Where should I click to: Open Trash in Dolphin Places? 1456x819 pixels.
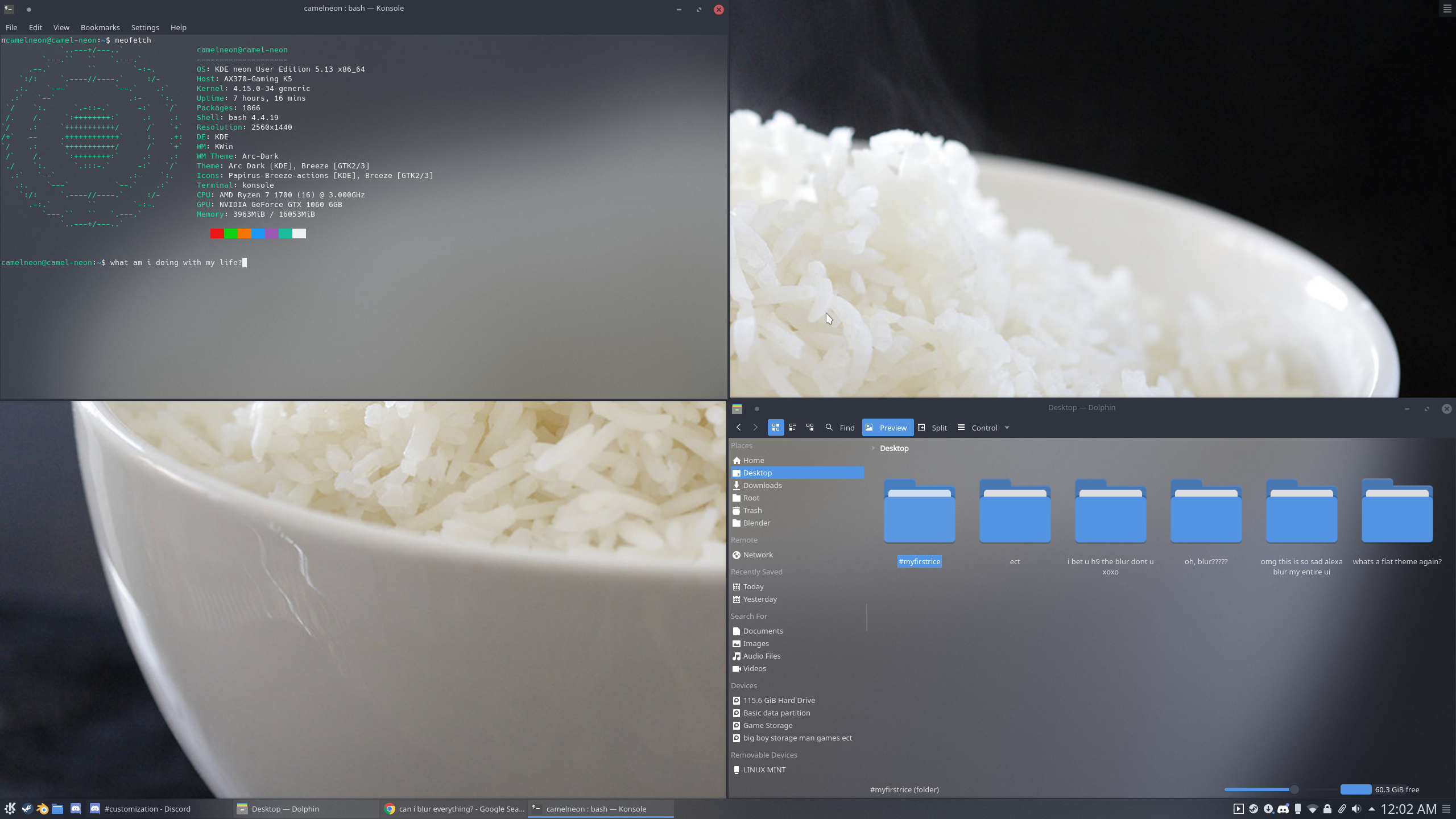pos(797,510)
